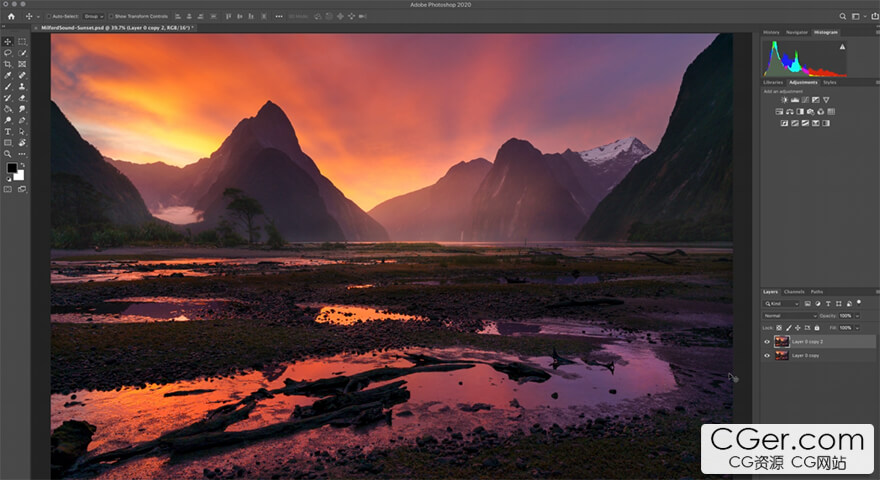Enable the Auto-Select checkbox
The image size is (880, 480).
pyautogui.click(x=49, y=17)
